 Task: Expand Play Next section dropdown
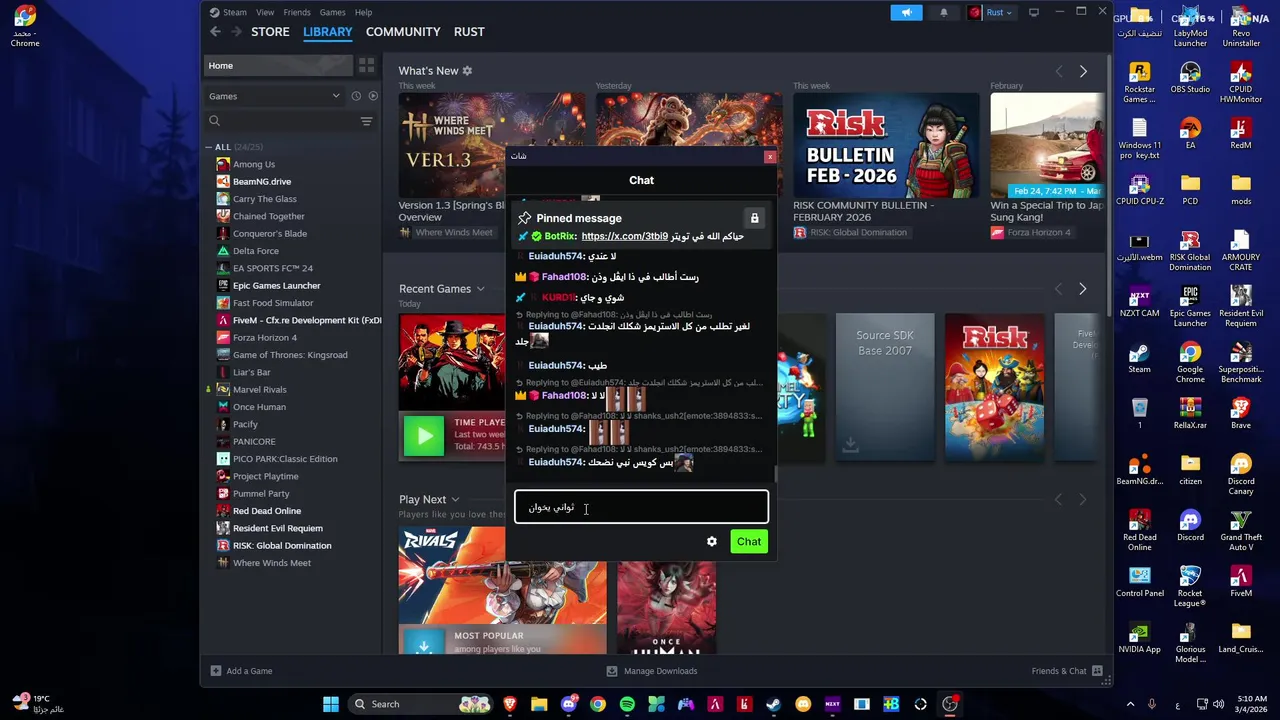click(455, 499)
